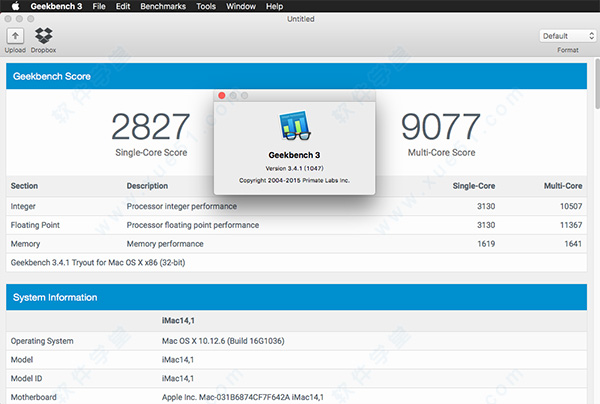Click Integer multi-core value 10507
This screenshot has width=600, height=404.
(571, 206)
